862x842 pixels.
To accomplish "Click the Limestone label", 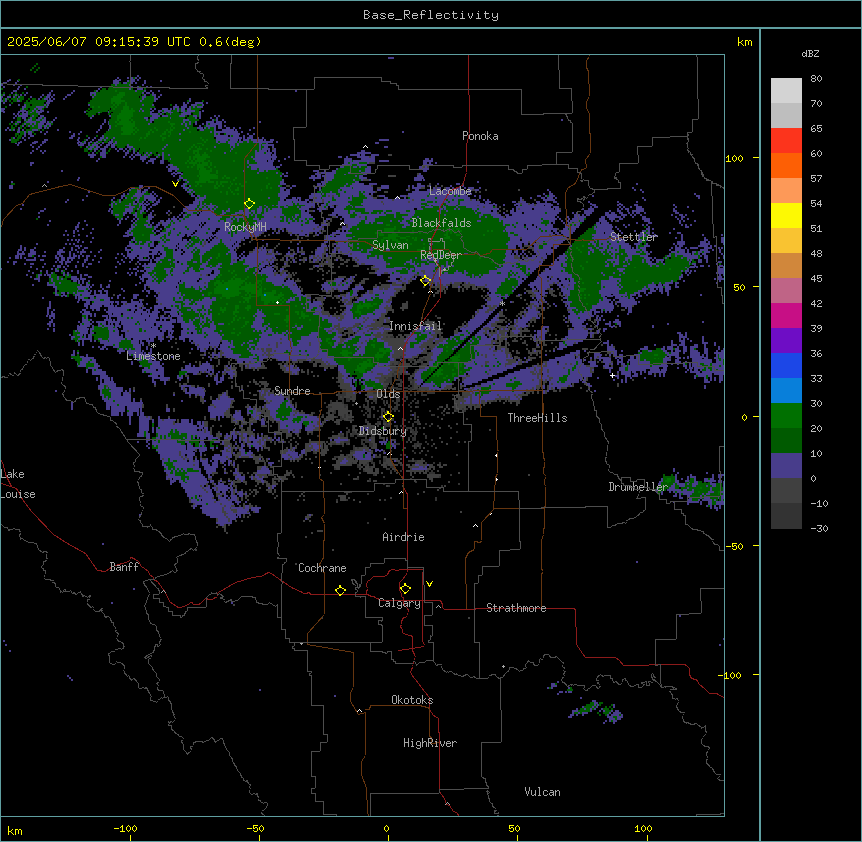I will (x=153, y=356).
